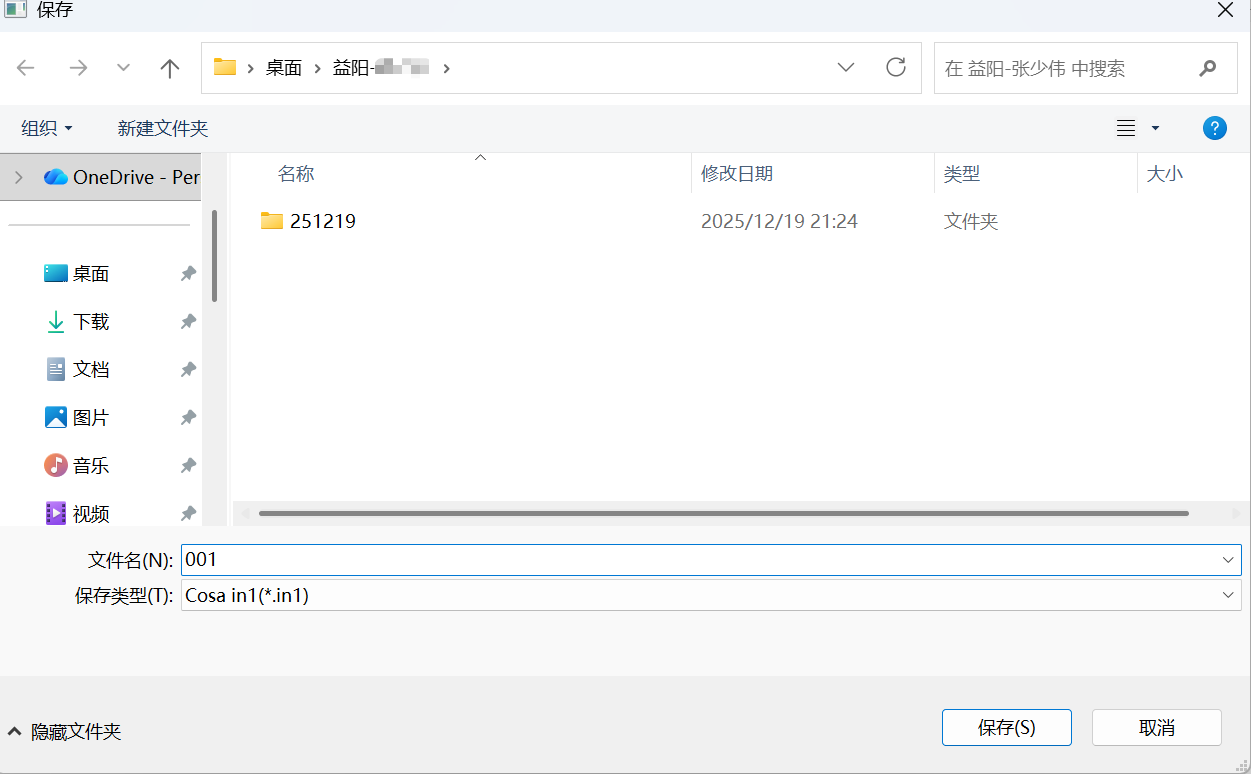Open 视频 in the navigation pane
The image size is (1251, 774).
91,514
